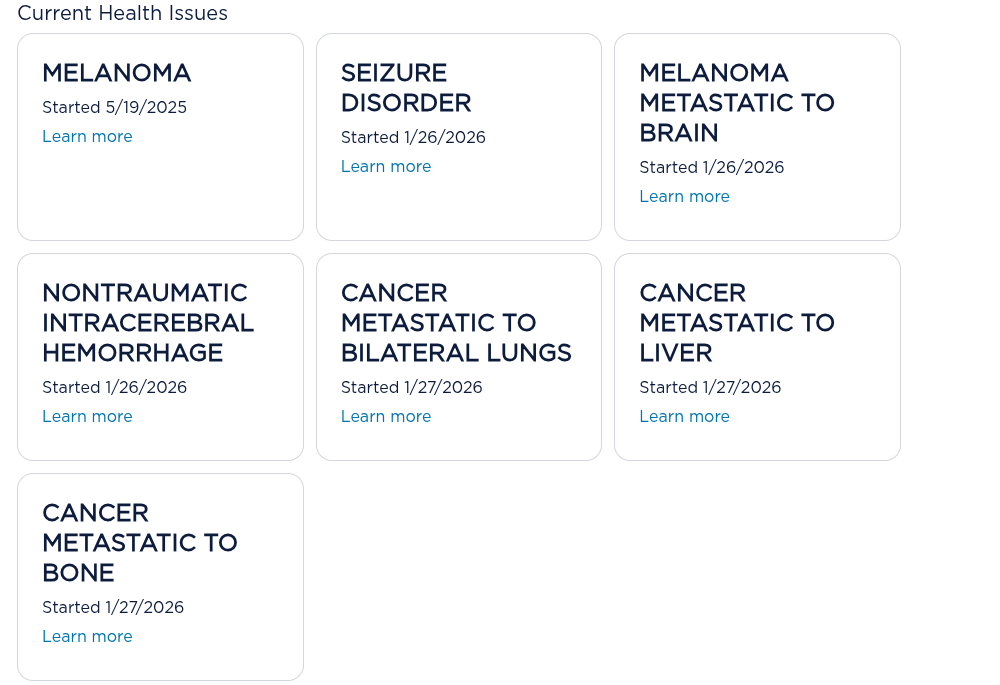1000x685 pixels.
Task: Click the NONTRAUMATIC INTRACEREBRAL HEMORRHAGE heading
Action: click(x=148, y=323)
